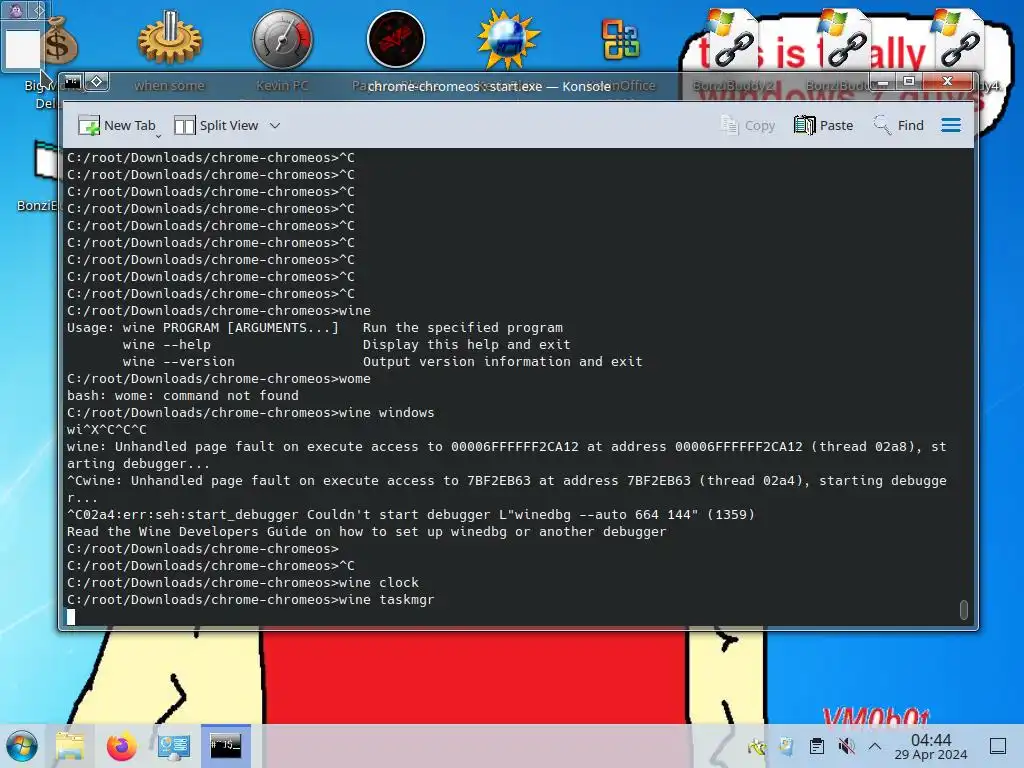1024x768 pixels.
Task: Open the clock showing 04:44
Action: [931, 746]
